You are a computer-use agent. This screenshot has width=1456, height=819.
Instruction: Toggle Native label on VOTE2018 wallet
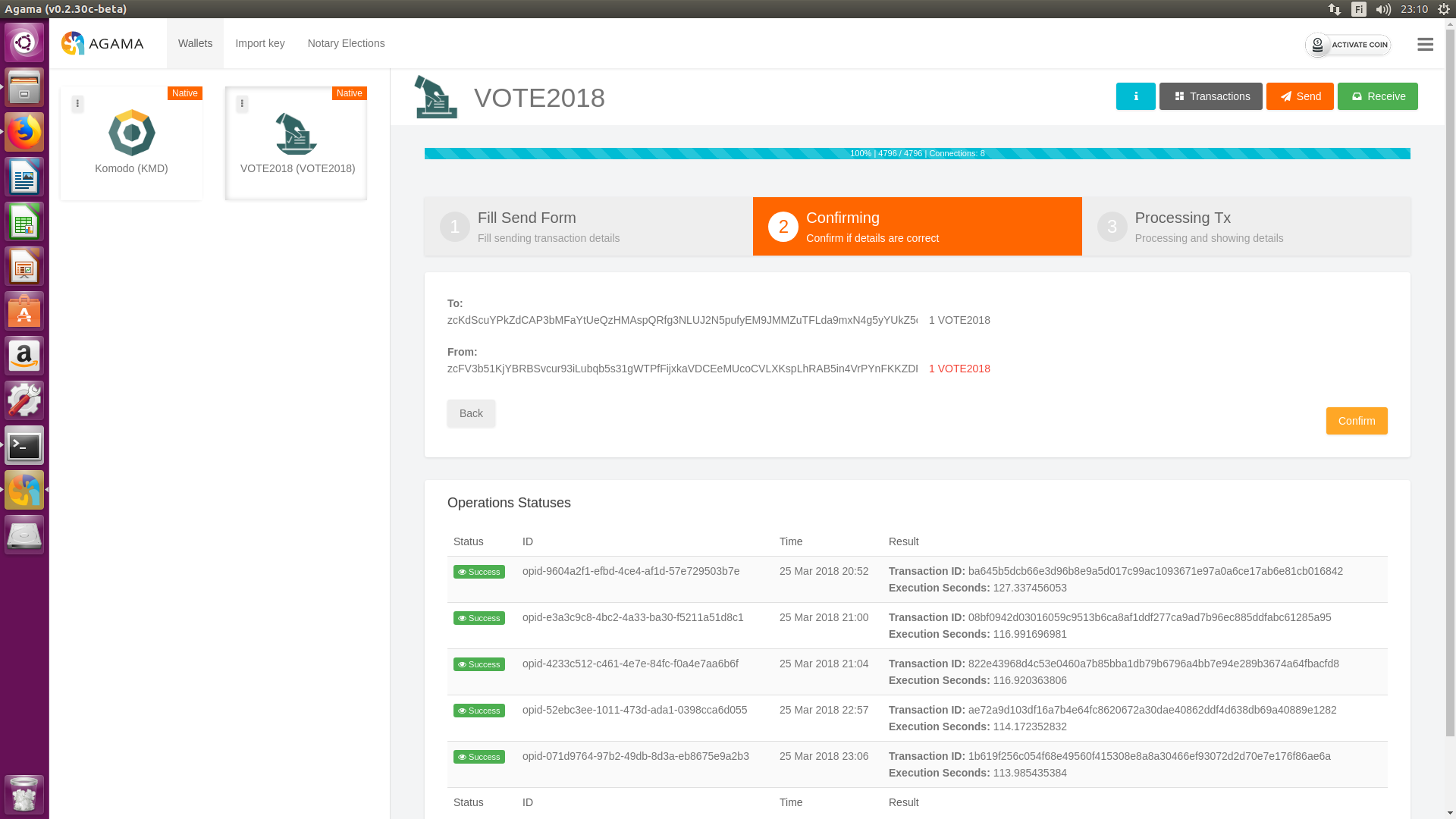[349, 92]
